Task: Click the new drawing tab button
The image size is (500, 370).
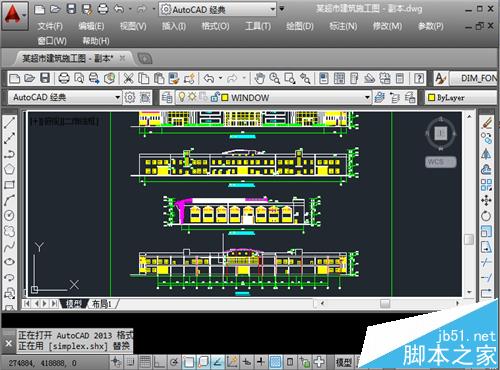Action: click(x=145, y=59)
